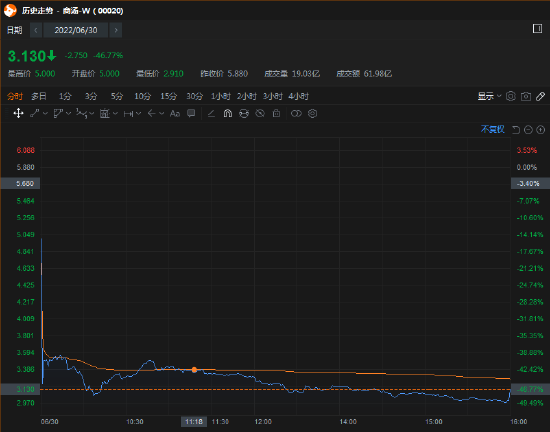
Task: Click the -46.77% axis label
Action: pos(530,389)
